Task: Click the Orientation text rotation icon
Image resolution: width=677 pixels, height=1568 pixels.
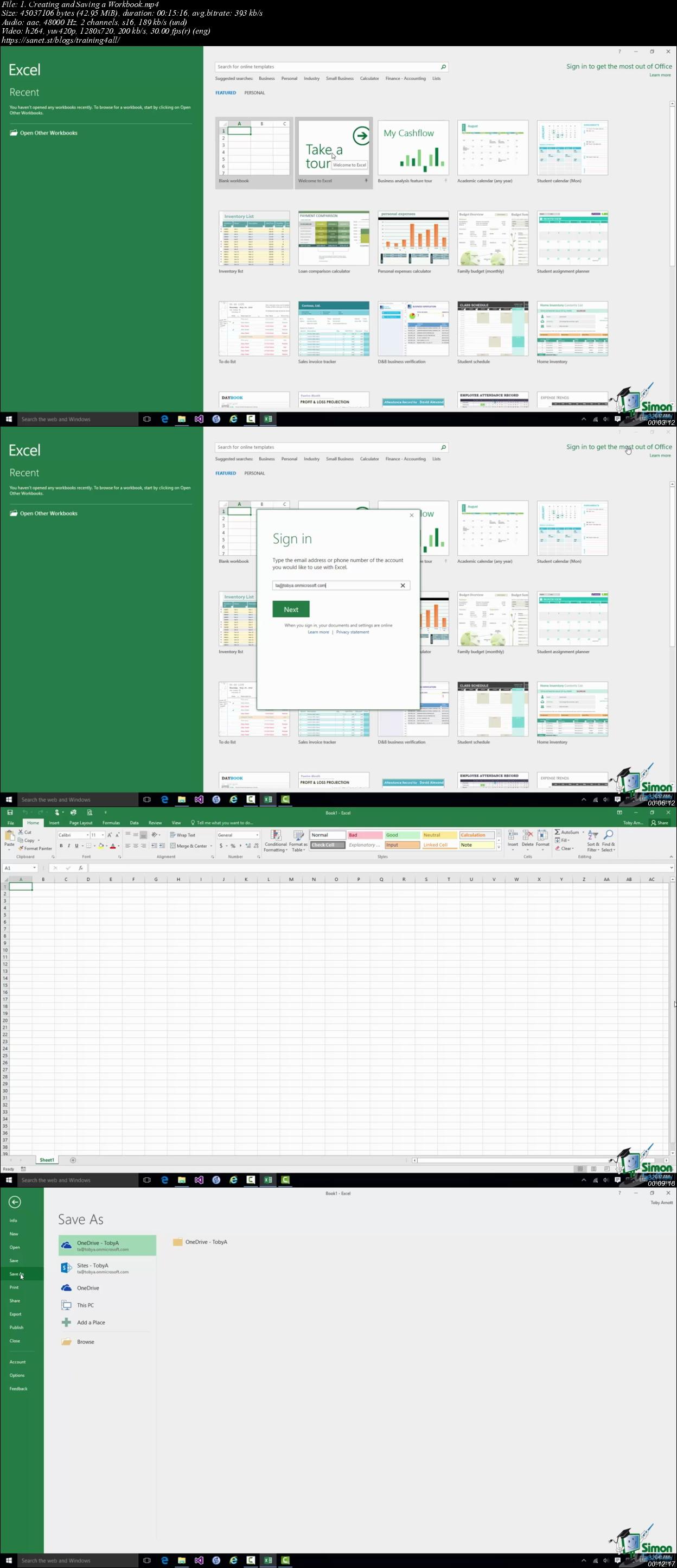Action: (x=155, y=835)
